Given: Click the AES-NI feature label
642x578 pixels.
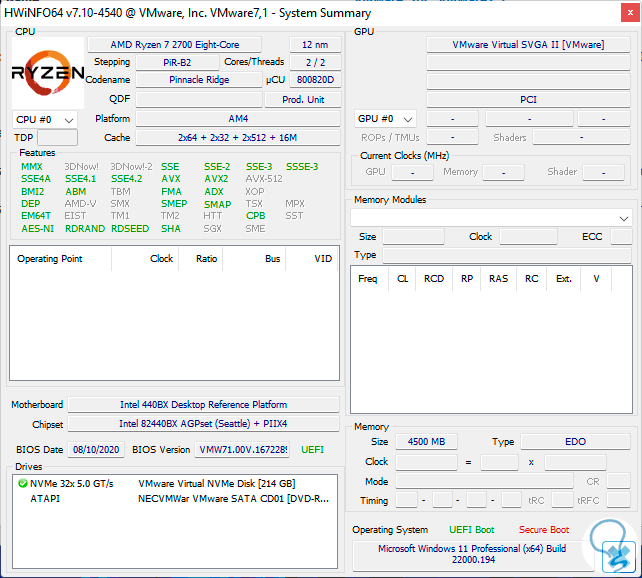Looking at the screenshot, I should [x=38, y=229].
